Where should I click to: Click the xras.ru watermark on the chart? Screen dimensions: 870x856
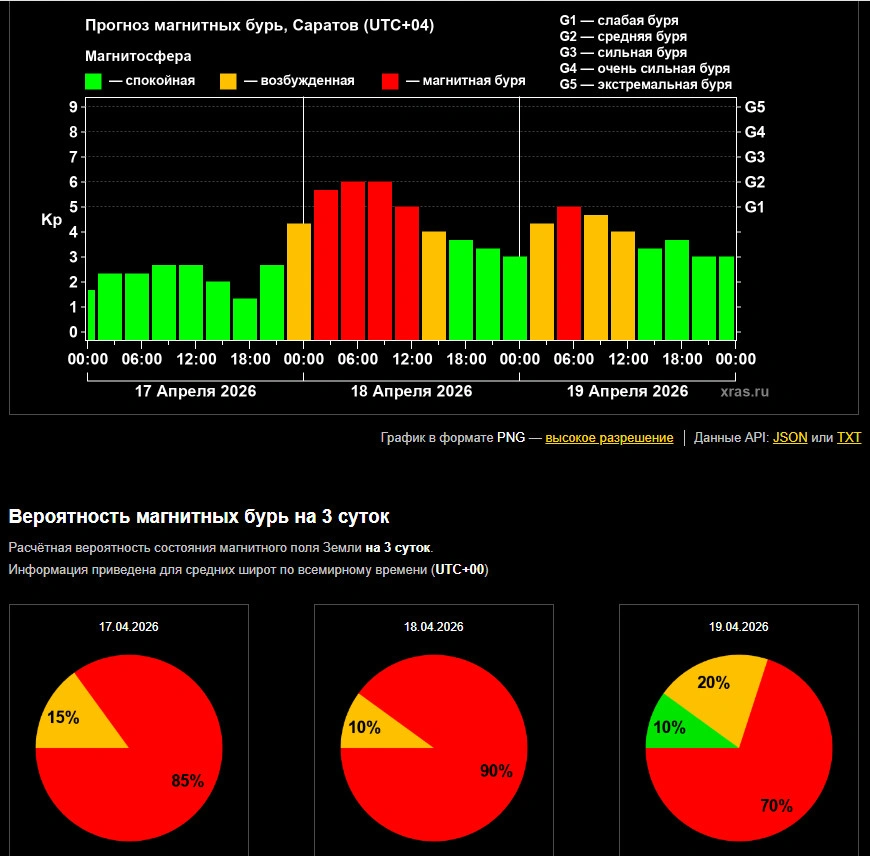click(744, 392)
